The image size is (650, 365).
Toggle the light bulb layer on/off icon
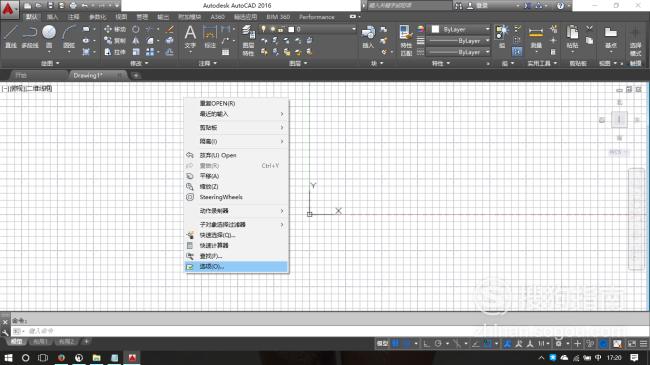coord(263,29)
